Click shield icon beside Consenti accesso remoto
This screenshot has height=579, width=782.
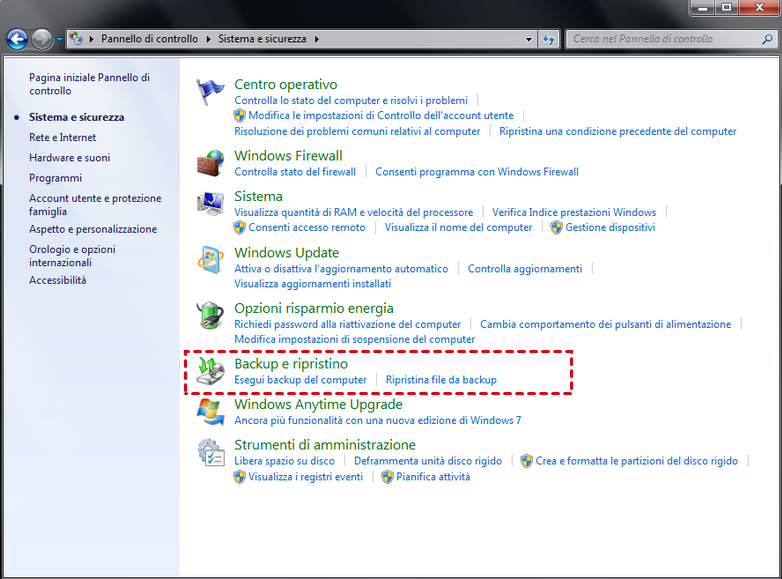coord(239,227)
